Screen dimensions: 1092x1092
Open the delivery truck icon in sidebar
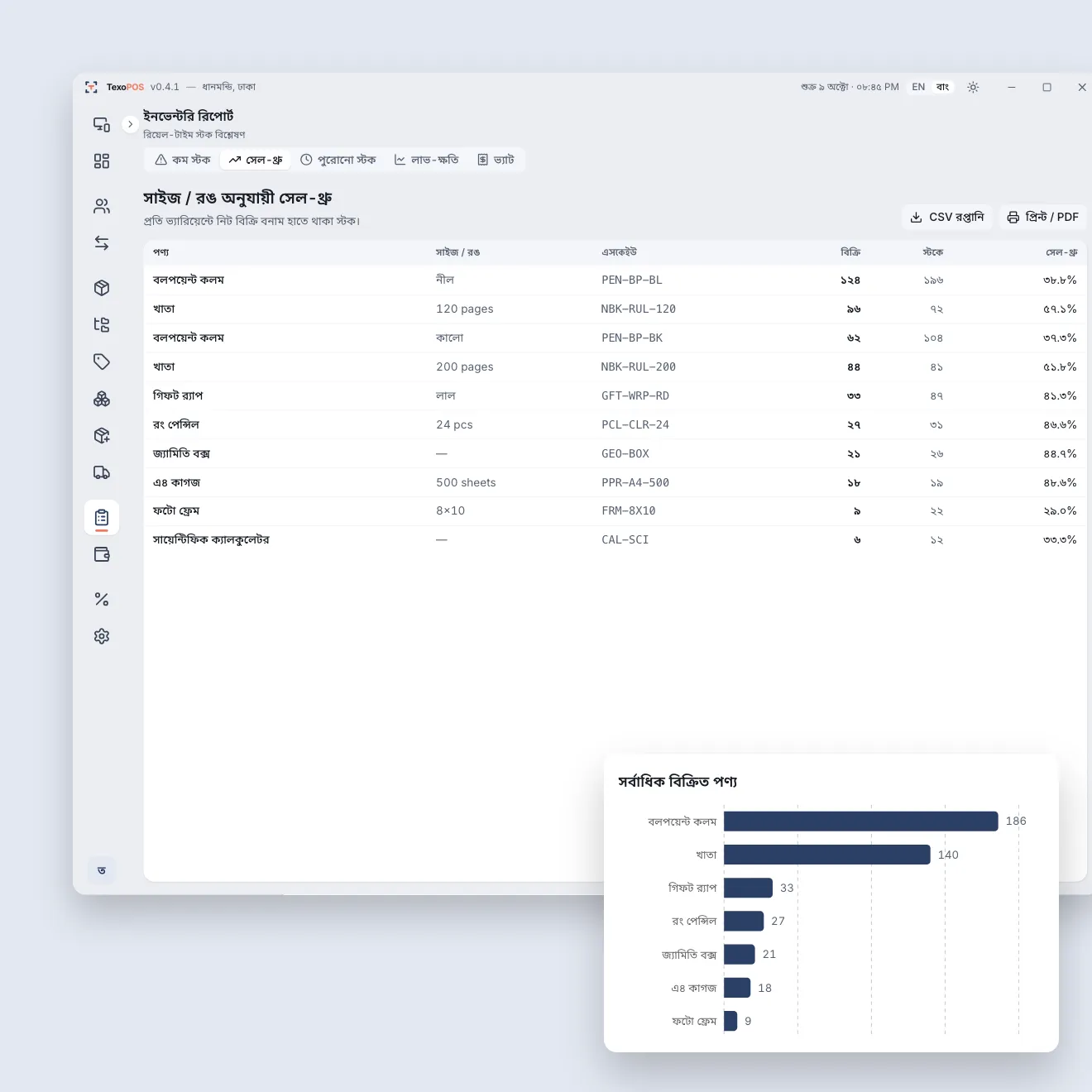[102, 472]
